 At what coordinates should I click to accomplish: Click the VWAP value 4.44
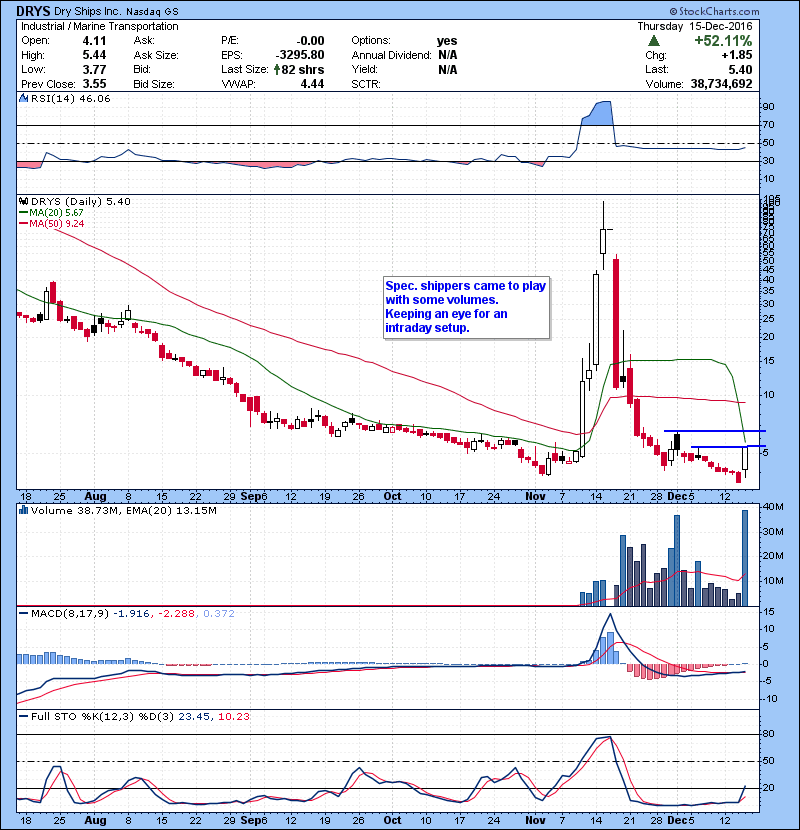click(312, 84)
